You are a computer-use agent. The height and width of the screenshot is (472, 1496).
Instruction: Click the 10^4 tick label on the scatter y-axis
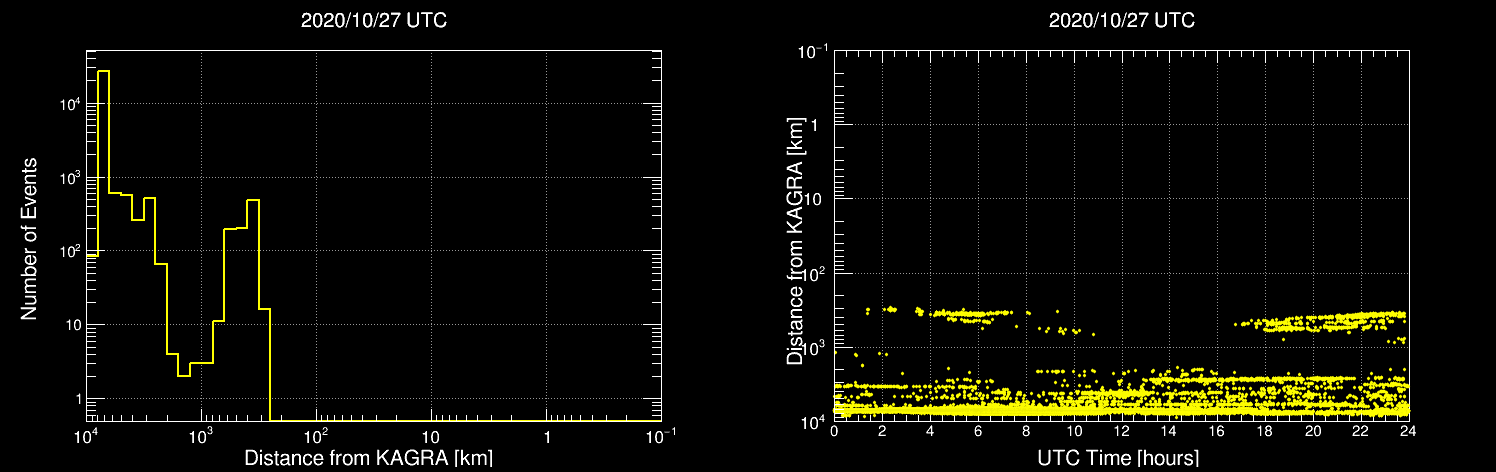pyautogui.click(x=815, y=421)
